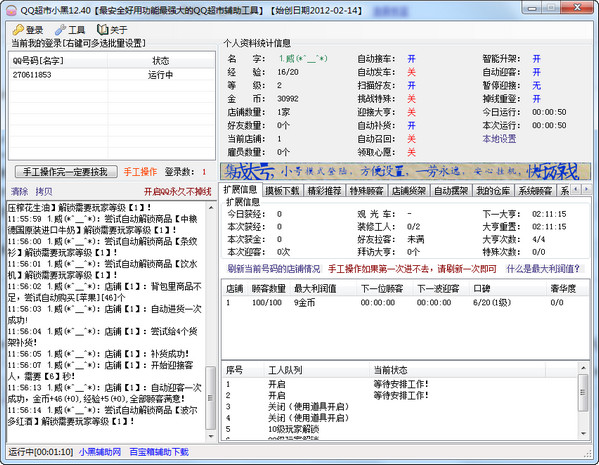Select shop row with 100/100 customers
This screenshot has width=599, height=465.
click(x=405, y=303)
